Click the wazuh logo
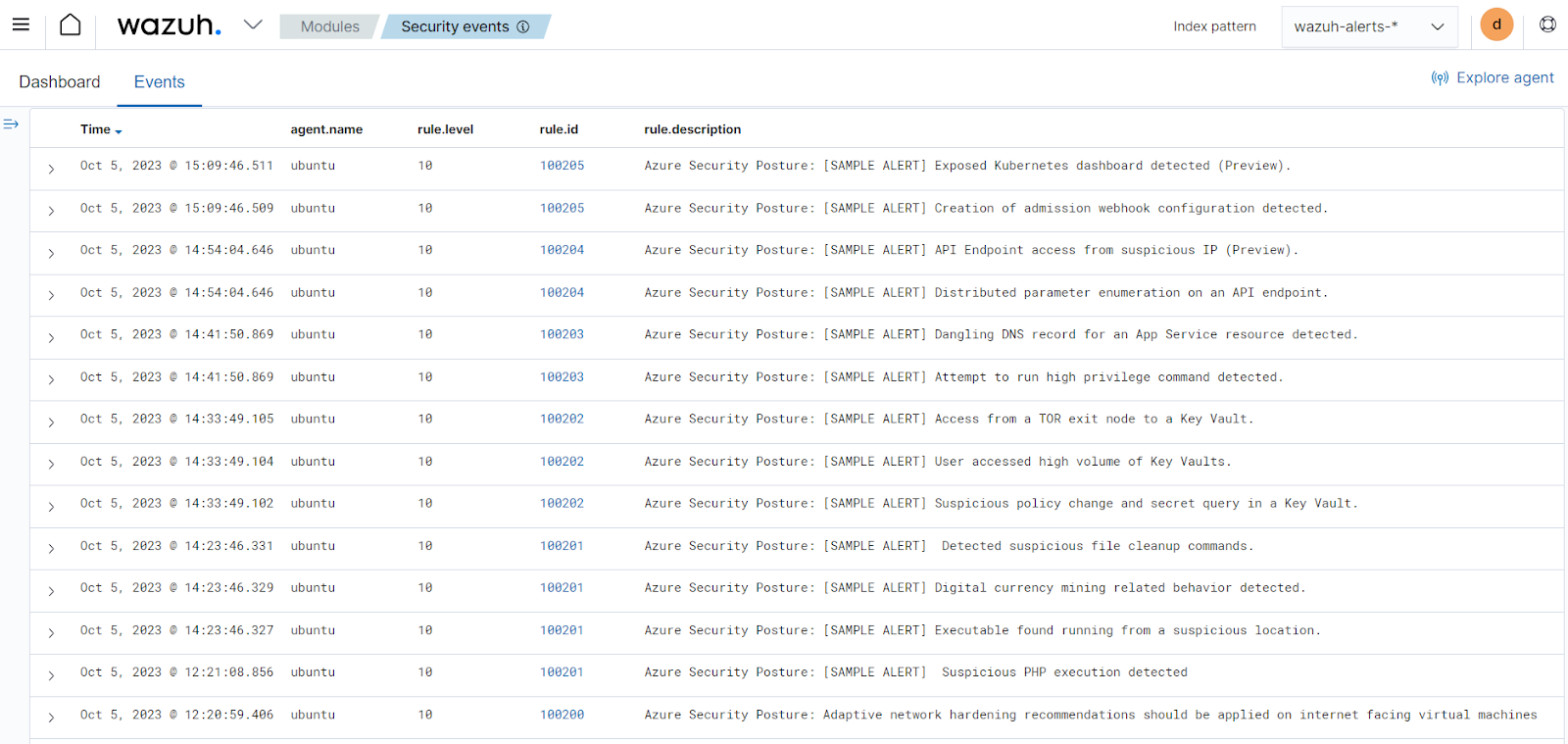Viewport: 1568px width, 744px height. (x=169, y=25)
